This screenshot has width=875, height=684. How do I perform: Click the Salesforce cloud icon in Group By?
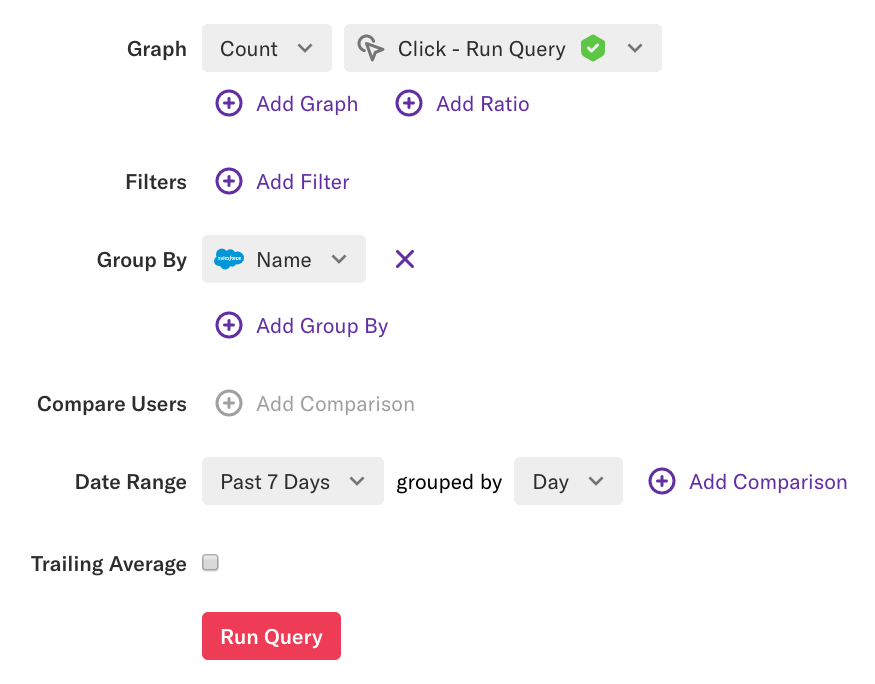point(229,259)
